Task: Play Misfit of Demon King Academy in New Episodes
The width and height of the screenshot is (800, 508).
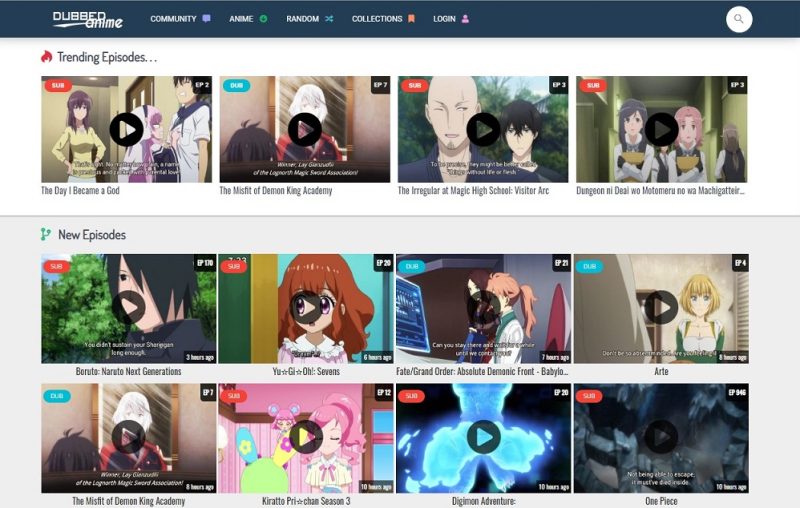Action: click(x=129, y=437)
